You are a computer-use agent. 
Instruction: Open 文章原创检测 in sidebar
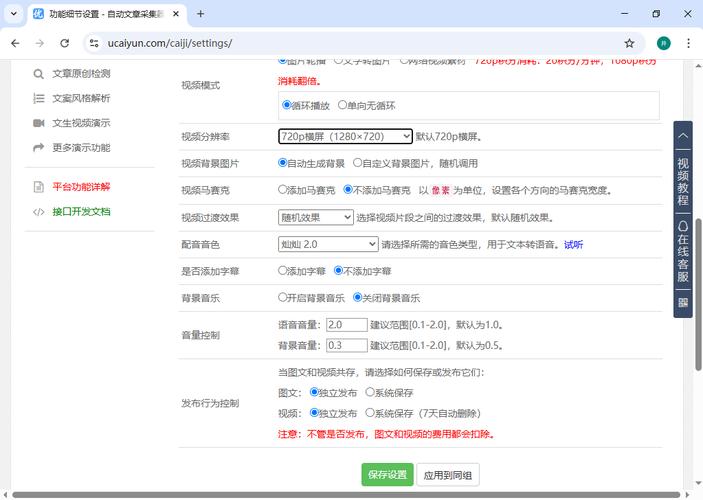[81, 73]
